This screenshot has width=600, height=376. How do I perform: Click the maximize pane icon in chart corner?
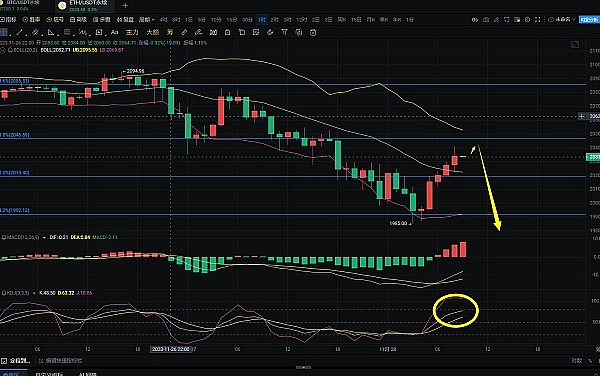pos(575,45)
